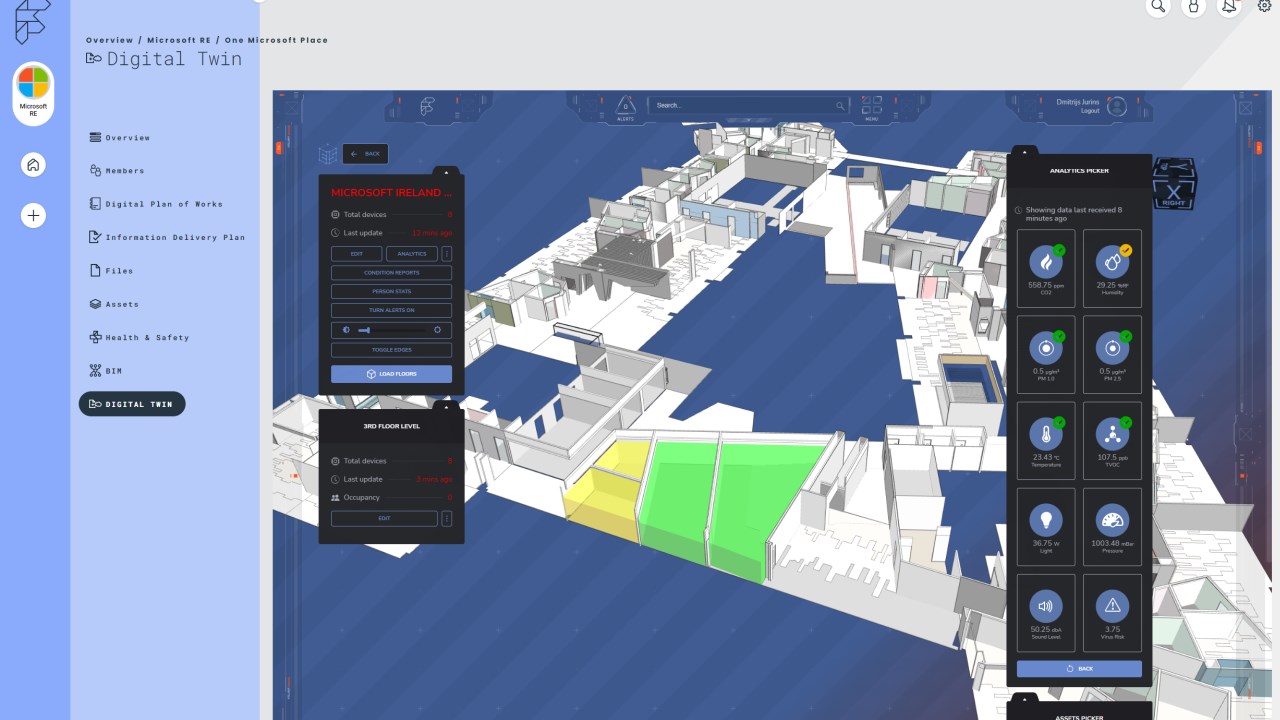This screenshot has width=1280, height=720.
Task: Click the Back button at the viewer's top-left
Action: coord(365,154)
